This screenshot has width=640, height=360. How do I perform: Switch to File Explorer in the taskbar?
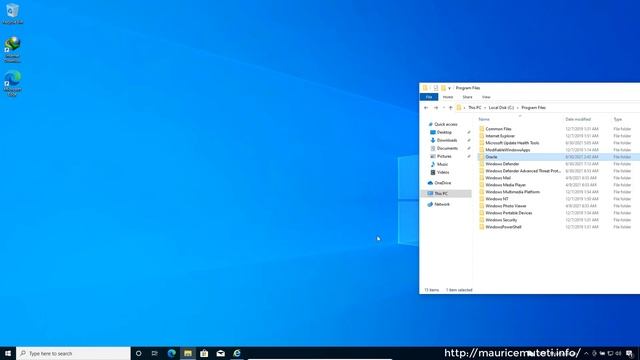tap(188, 353)
